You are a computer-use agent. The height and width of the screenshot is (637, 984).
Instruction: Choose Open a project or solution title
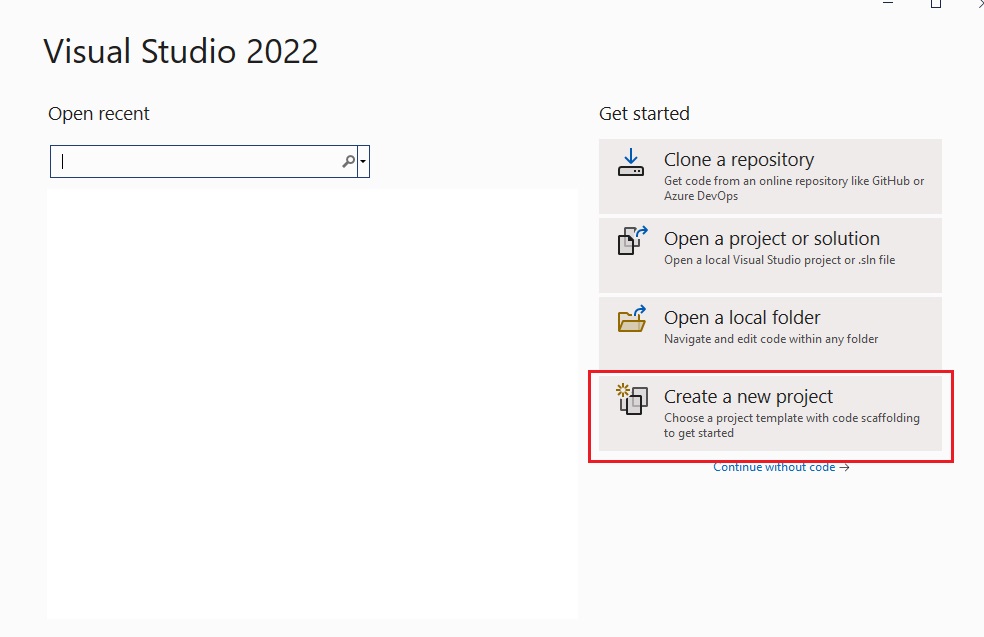pyautogui.click(x=771, y=238)
